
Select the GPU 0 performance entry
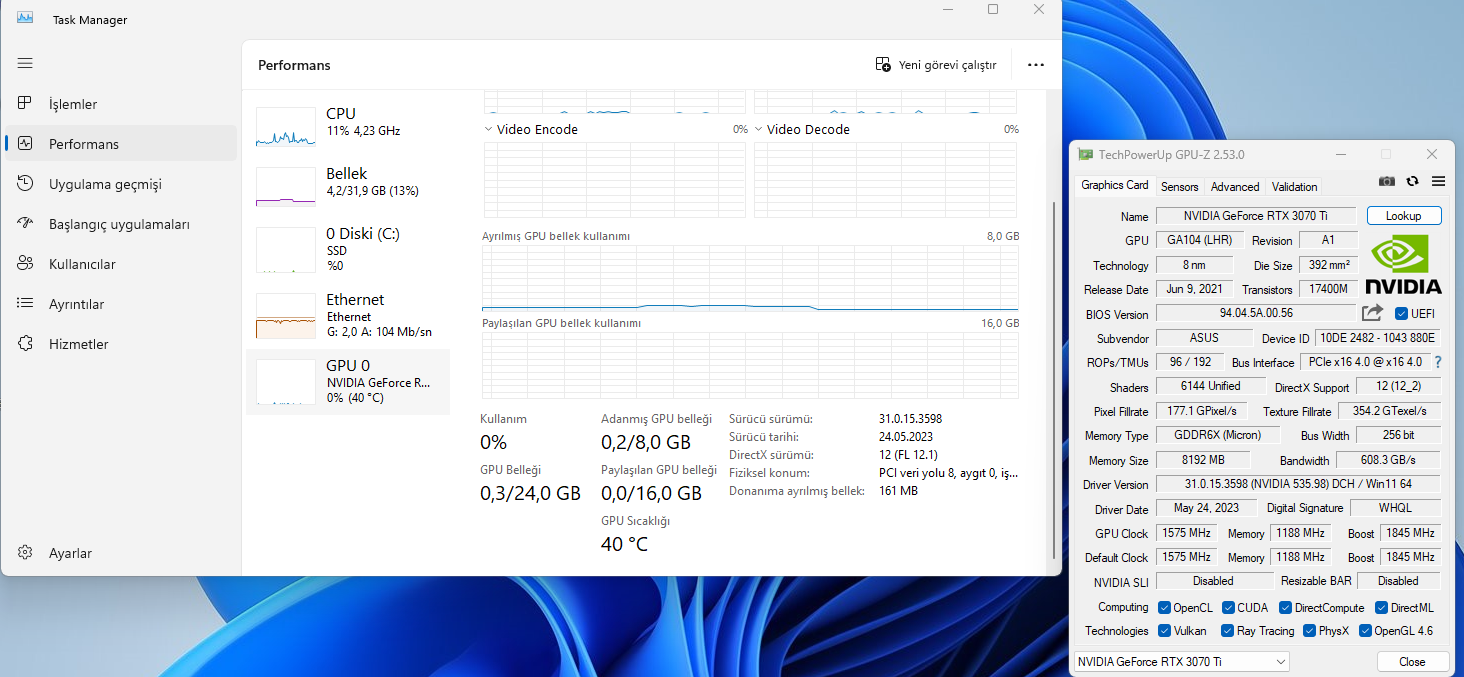348,381
